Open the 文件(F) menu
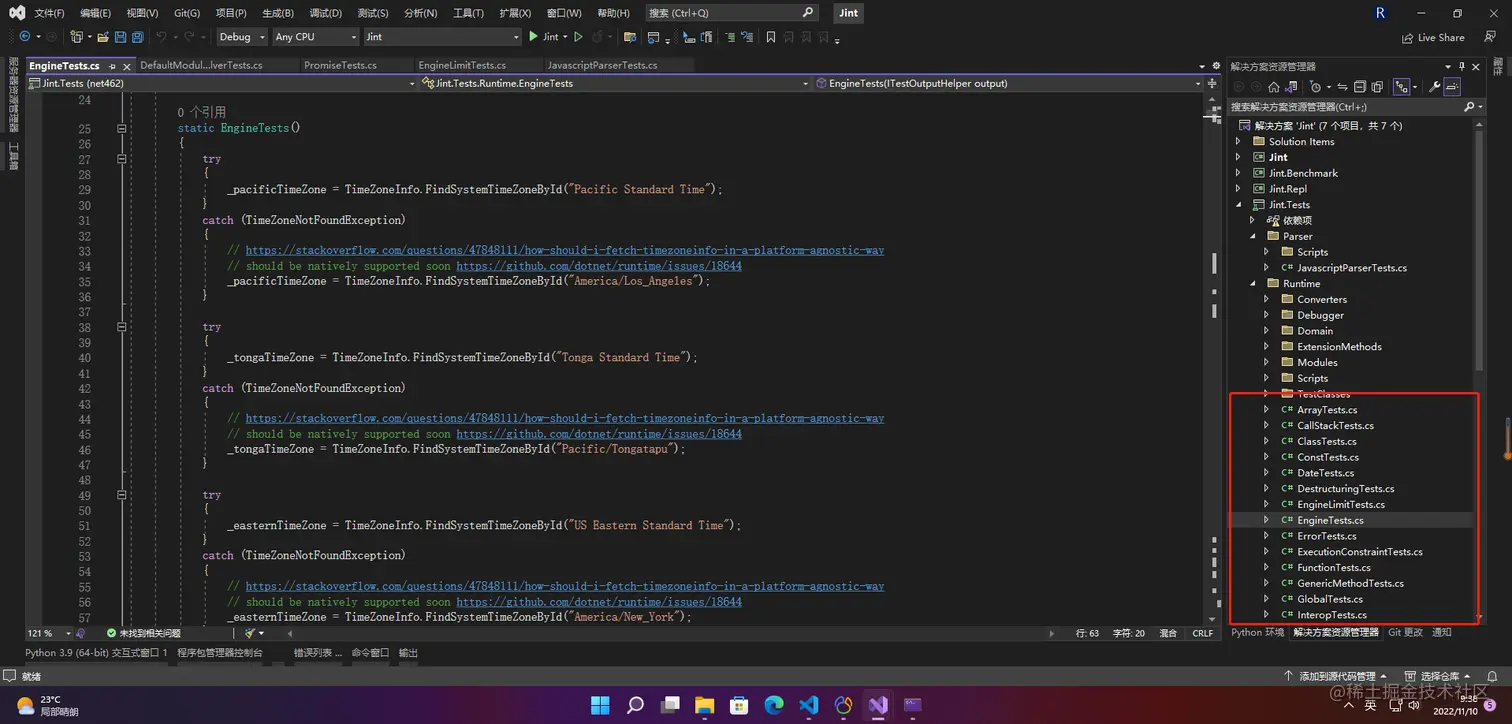 [49, 13]
